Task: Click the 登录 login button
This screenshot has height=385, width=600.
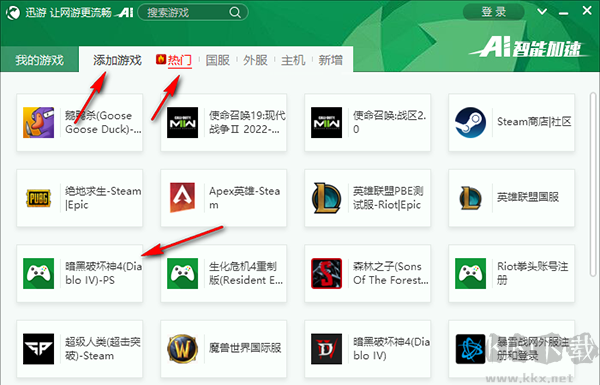Action: point(494,12)
